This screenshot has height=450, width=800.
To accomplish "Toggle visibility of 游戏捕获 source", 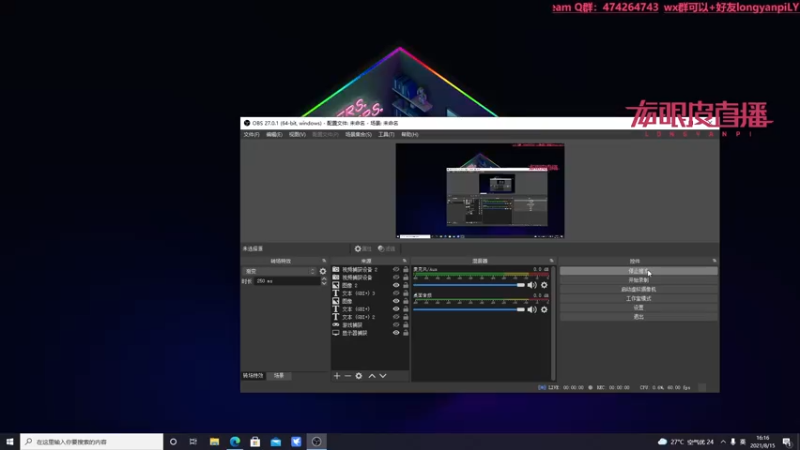I will [396, 325].
